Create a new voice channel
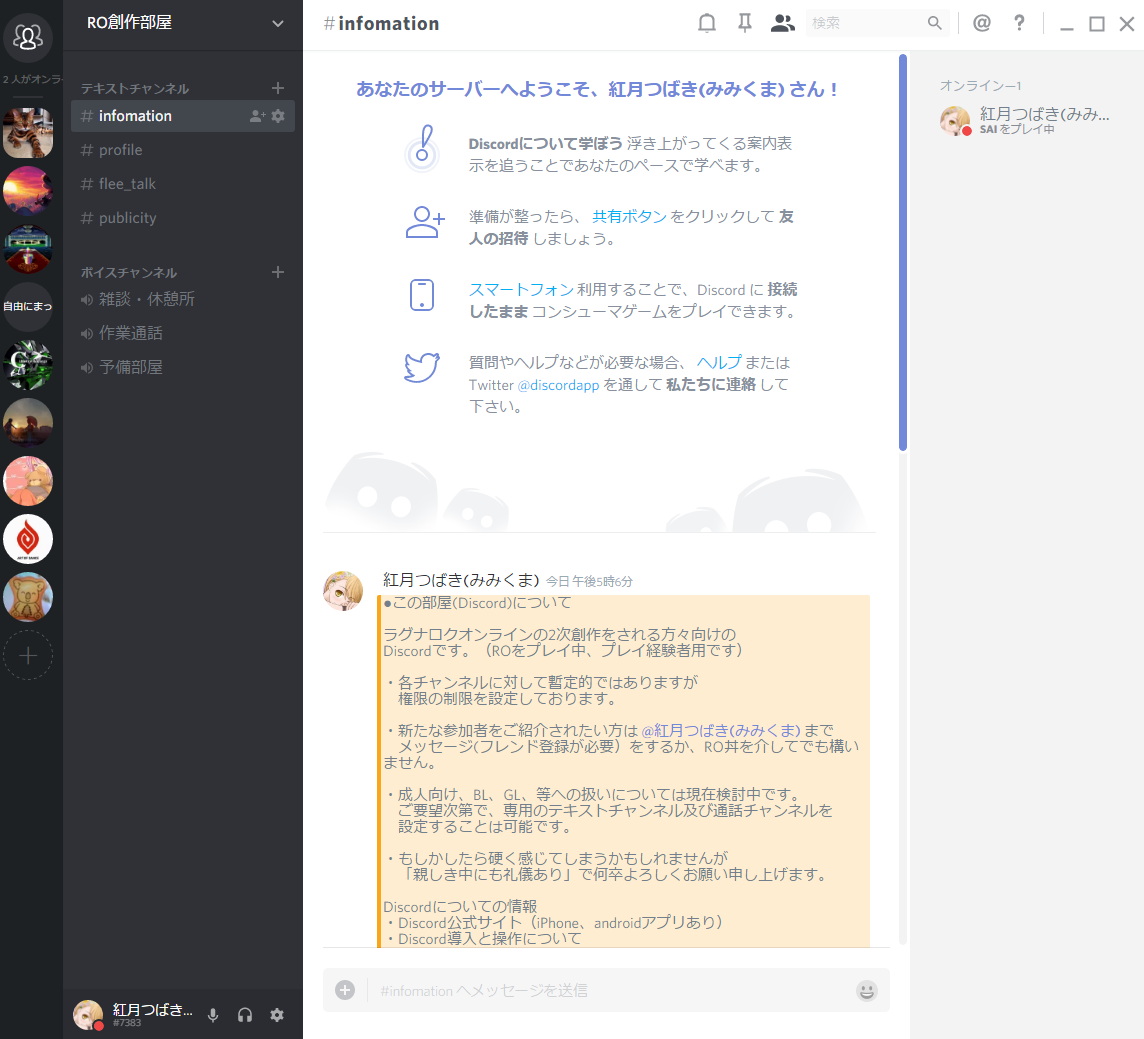Image resolution: width=1144 pixels, height=1039 pixels. coord(277,272)
